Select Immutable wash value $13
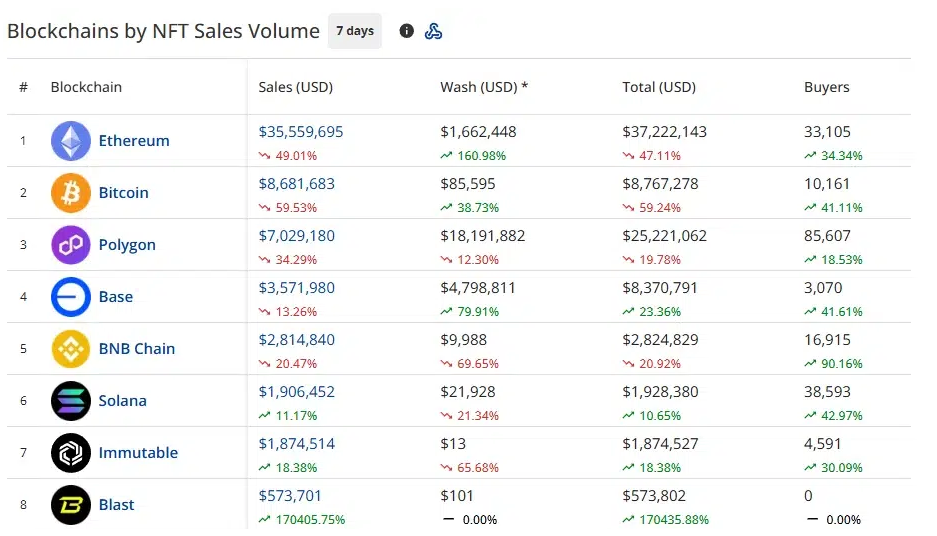 [x=453, y=444]
